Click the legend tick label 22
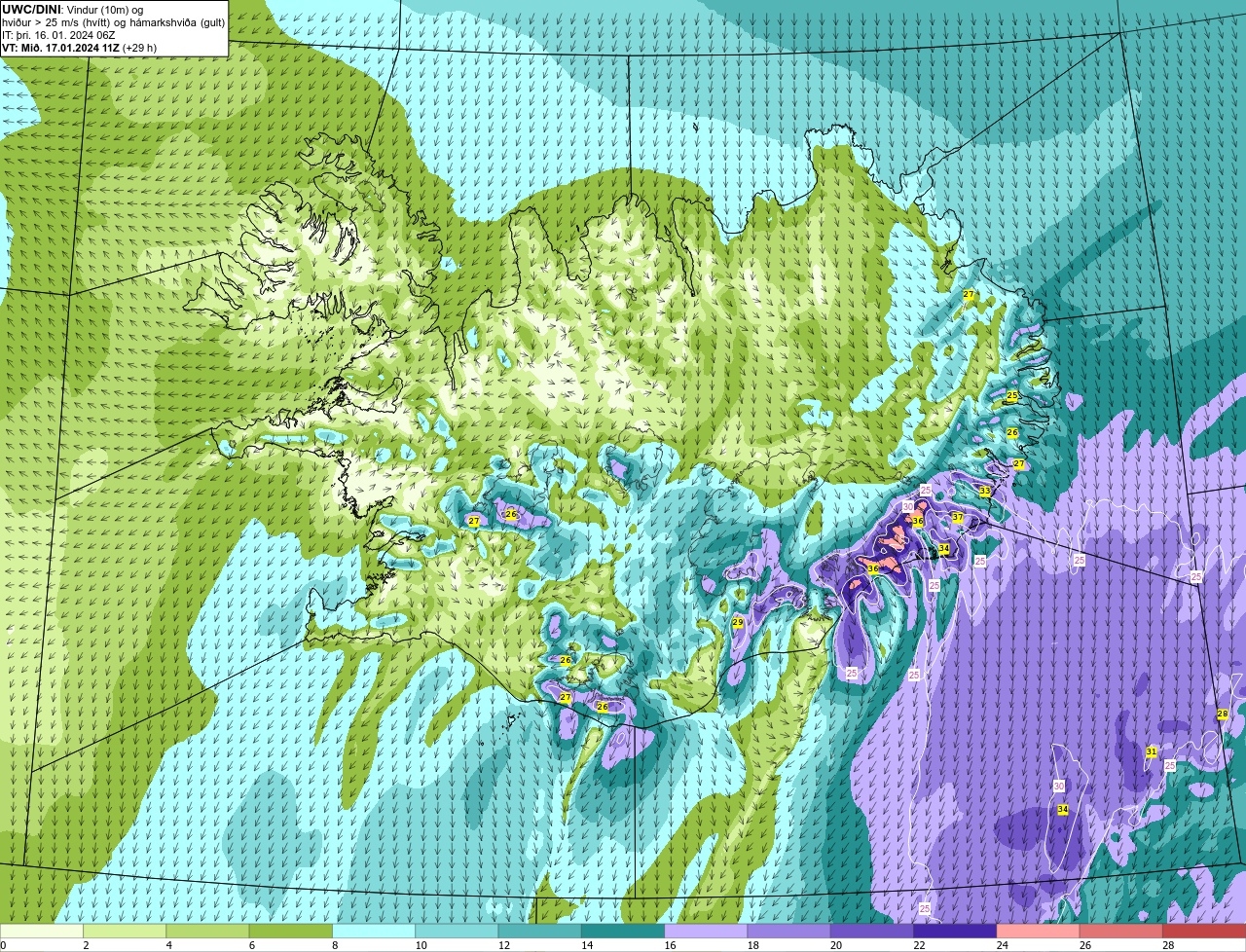Screen dimensions: 1246x952 click(918, 945)
